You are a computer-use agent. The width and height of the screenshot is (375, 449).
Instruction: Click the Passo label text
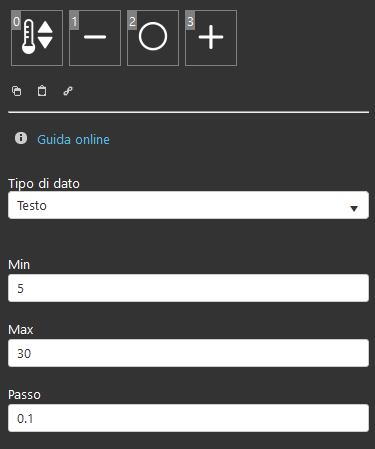tap(24, 395)
